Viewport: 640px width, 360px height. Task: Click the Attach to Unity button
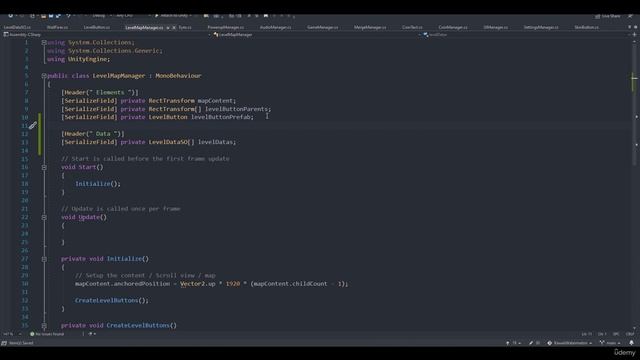(x=173, y=16)
